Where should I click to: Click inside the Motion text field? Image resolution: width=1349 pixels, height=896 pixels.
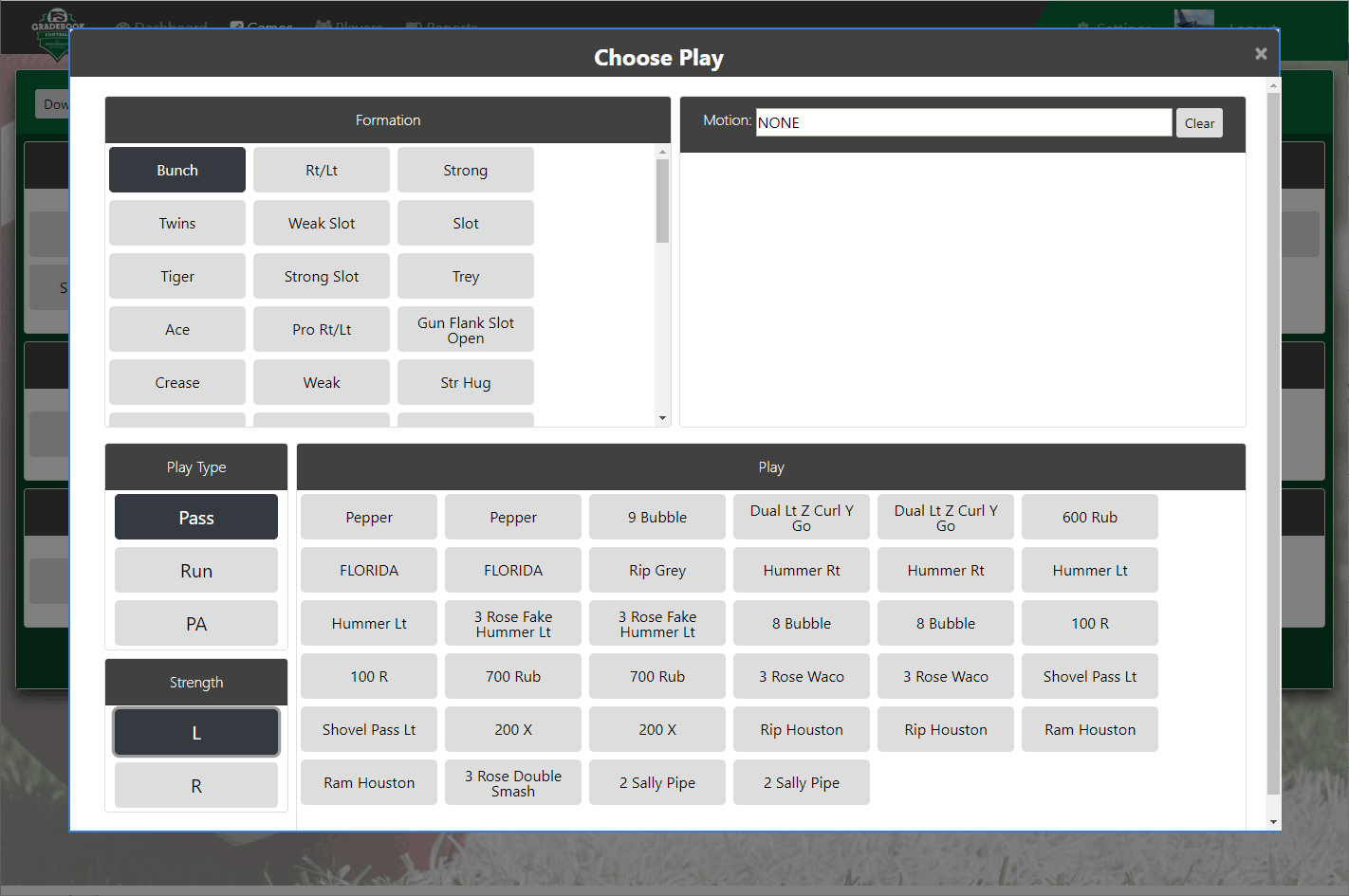click(x=963, y=122)
